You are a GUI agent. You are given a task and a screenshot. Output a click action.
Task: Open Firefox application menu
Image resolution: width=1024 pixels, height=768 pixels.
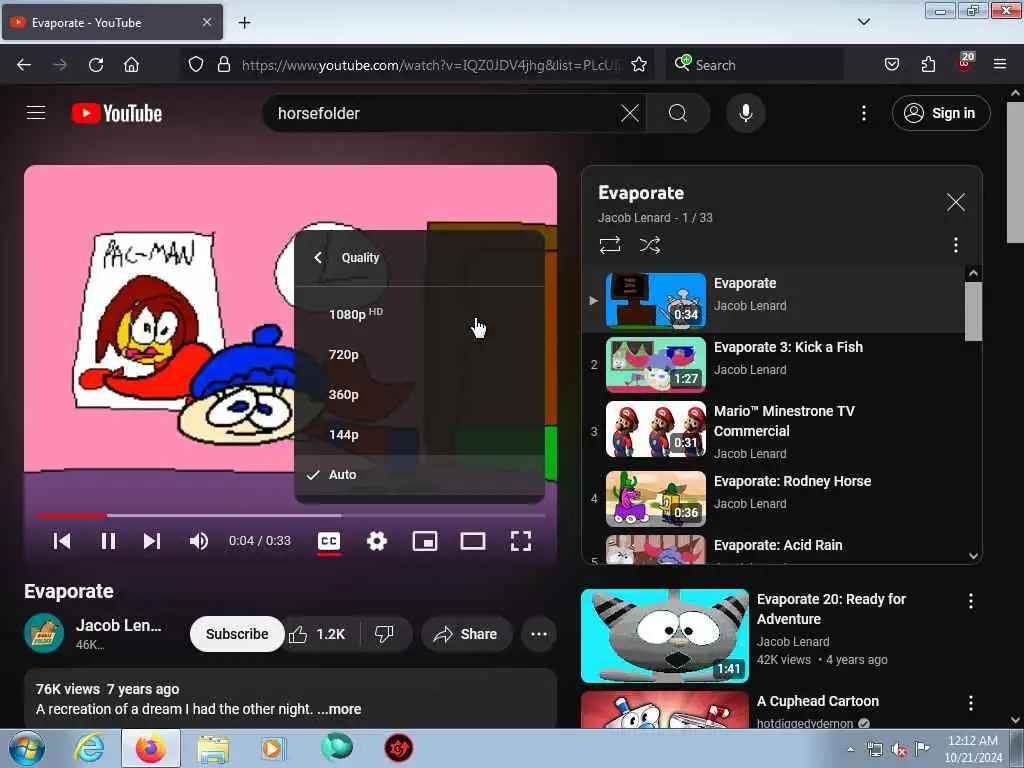(x=999, y=65)
